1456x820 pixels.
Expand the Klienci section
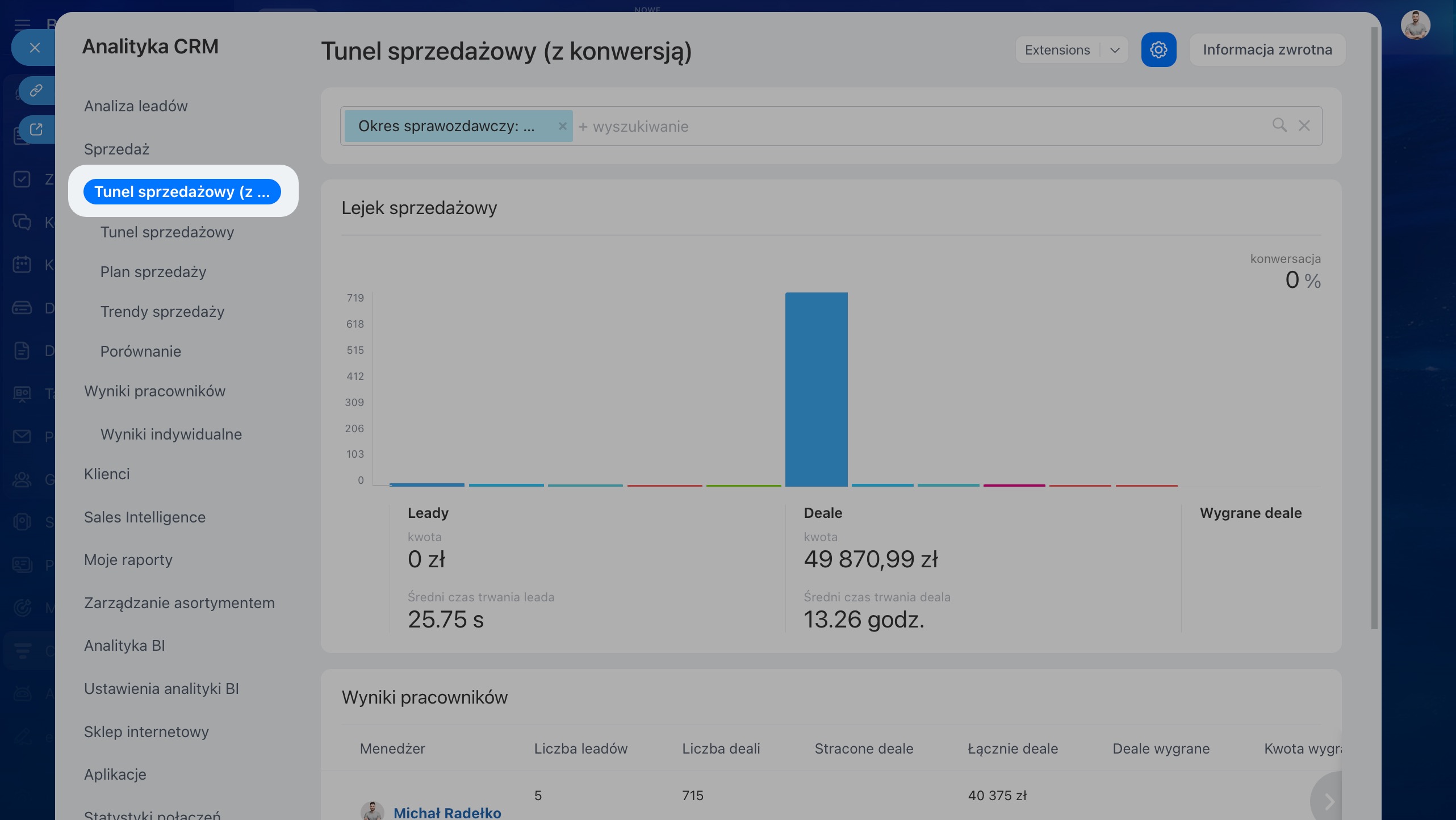point(107,474)
